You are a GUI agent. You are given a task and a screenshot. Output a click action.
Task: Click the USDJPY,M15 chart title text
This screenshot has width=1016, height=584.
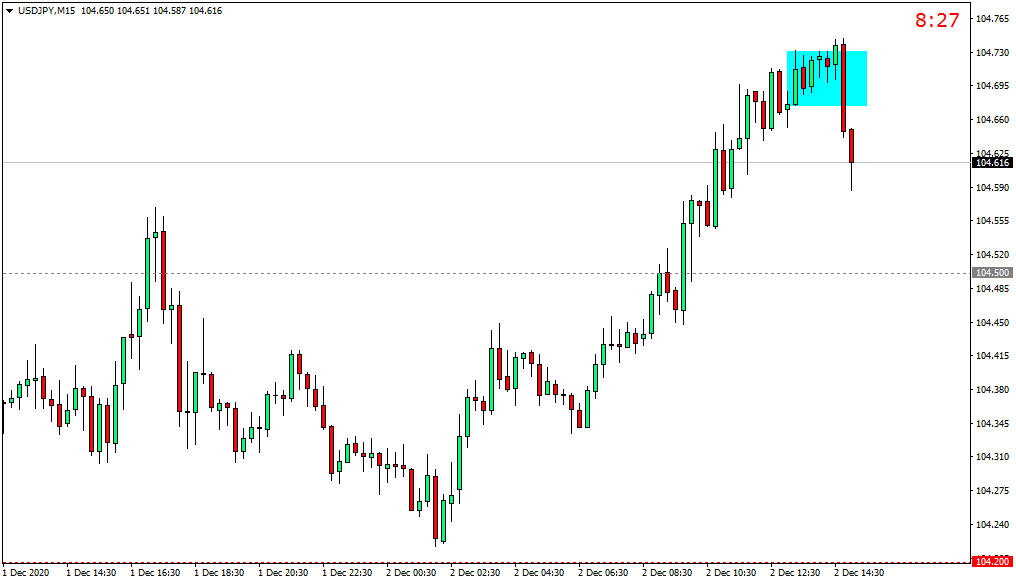[47, 11]
